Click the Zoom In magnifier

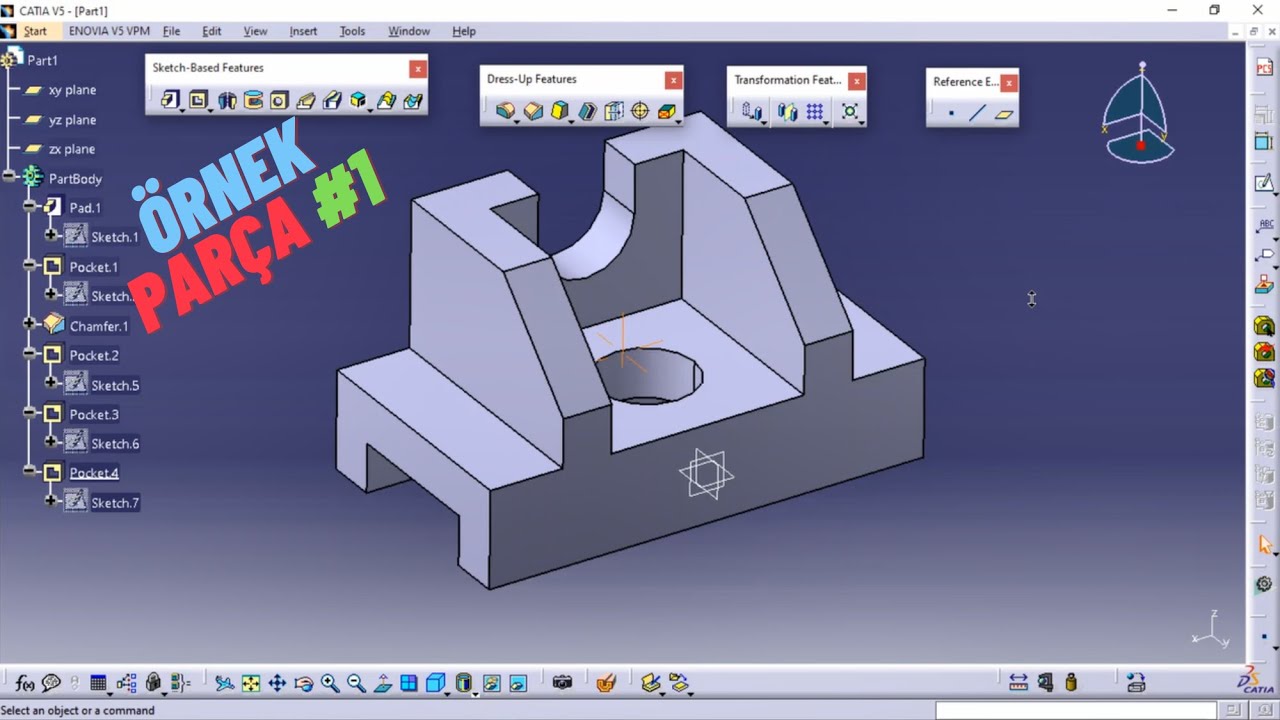330,683
